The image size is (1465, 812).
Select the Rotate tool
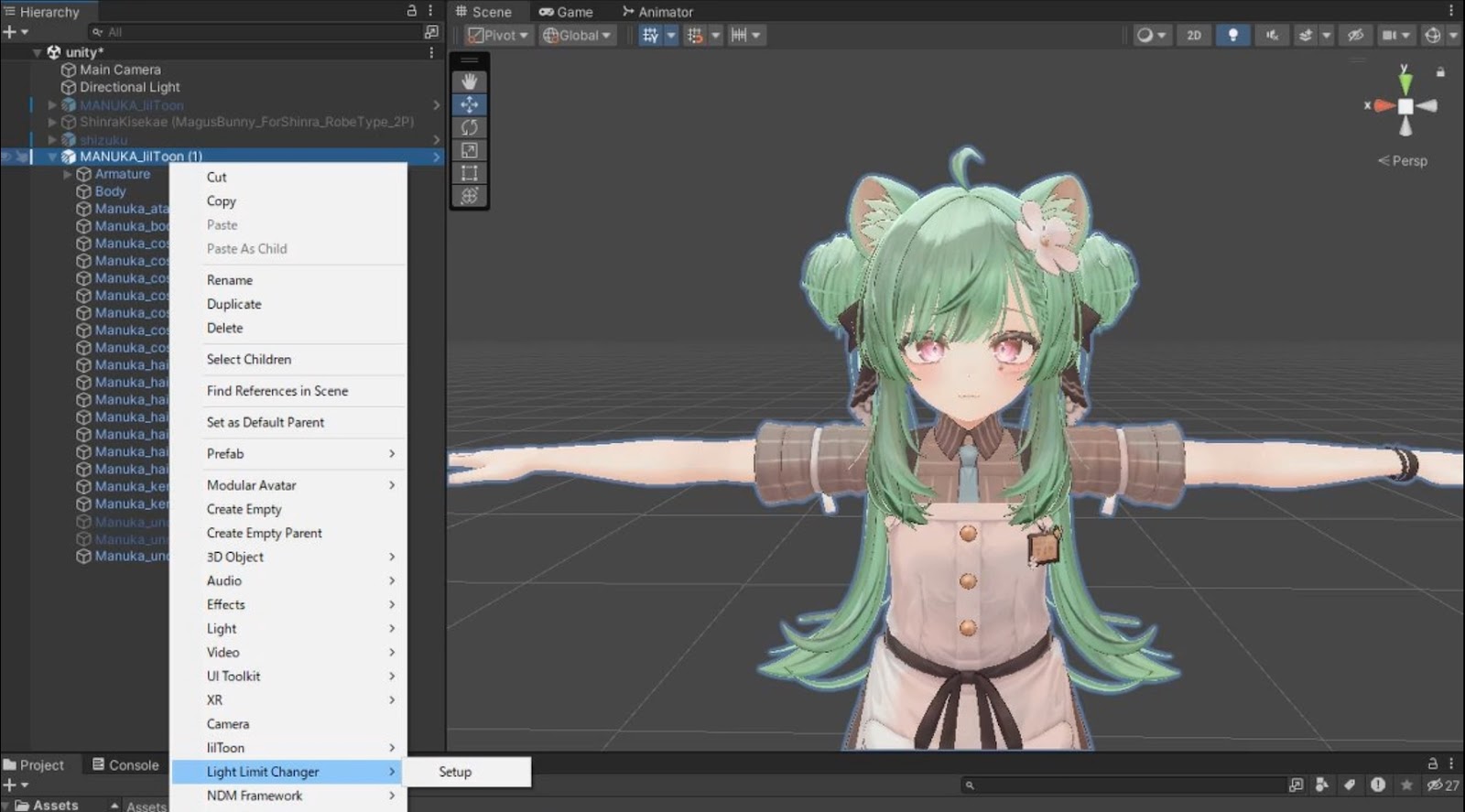click(x=470, y=127)
